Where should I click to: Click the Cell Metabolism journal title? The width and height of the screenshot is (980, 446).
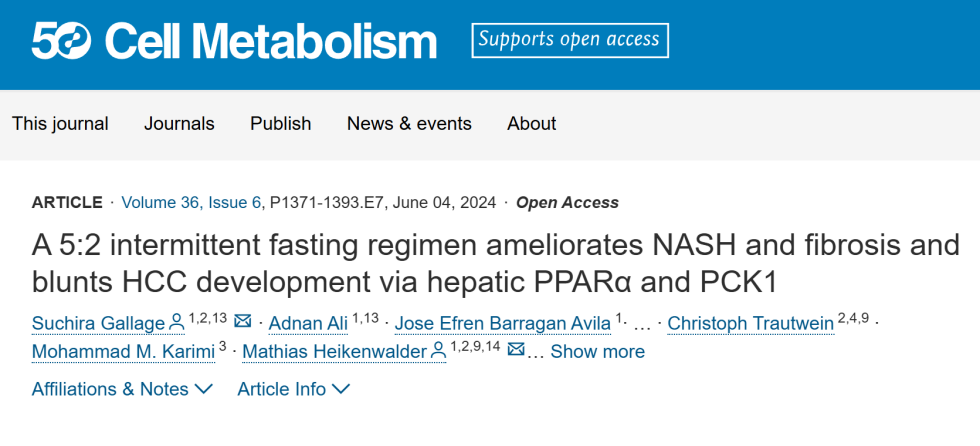pos(271,41)
